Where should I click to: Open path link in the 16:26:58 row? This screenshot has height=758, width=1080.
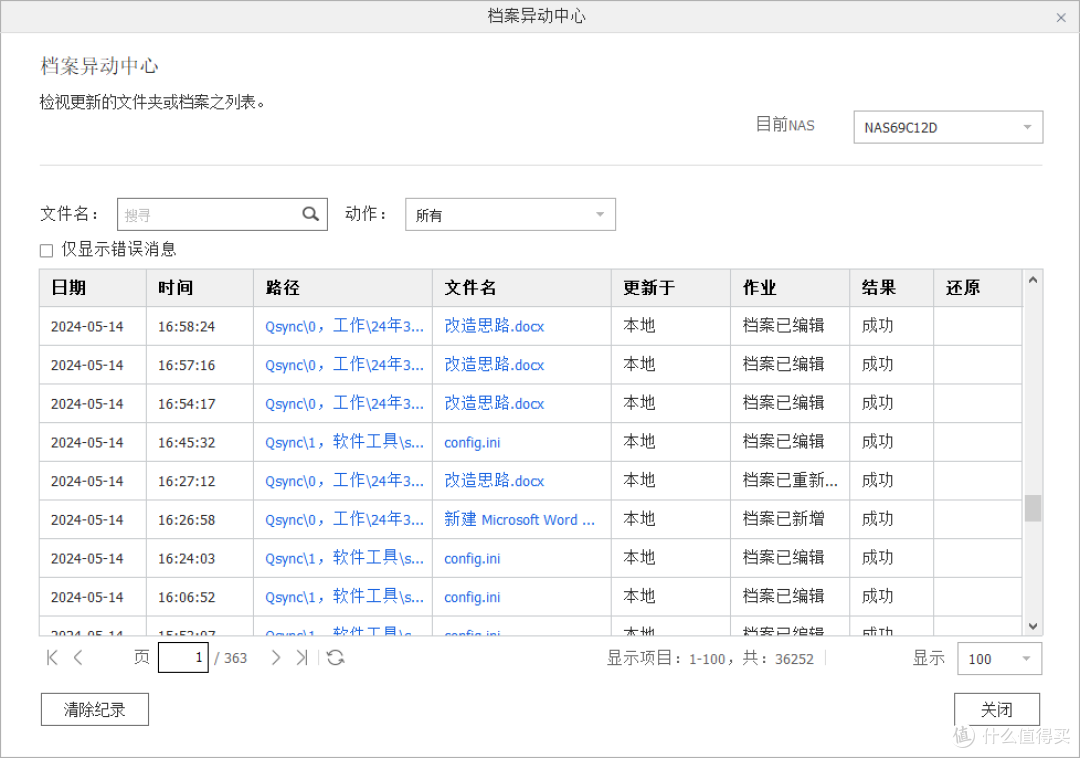pyautogui.click(x=344, y=520)
